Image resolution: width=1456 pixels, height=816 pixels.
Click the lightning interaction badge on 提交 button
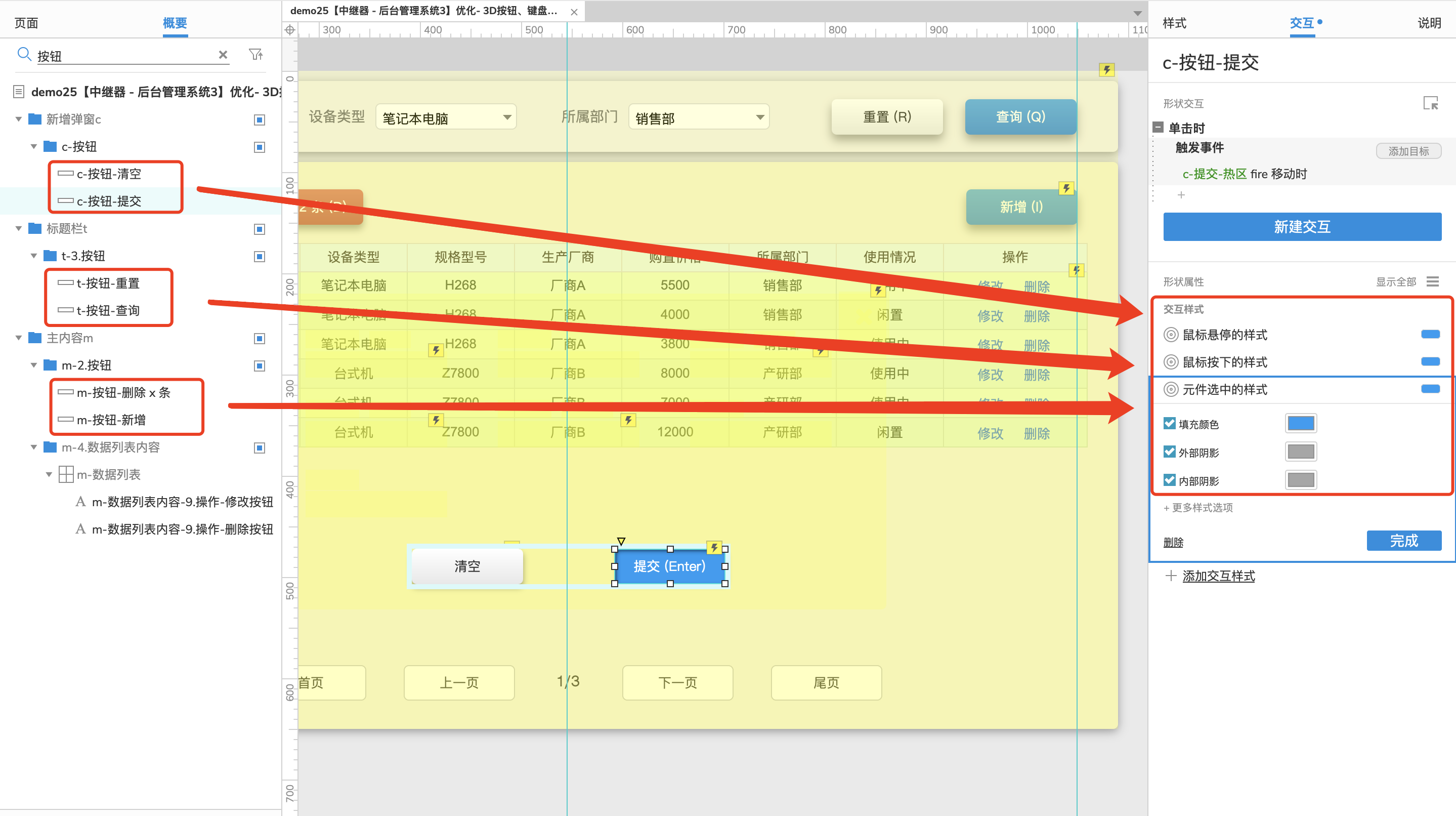[714, 547]
